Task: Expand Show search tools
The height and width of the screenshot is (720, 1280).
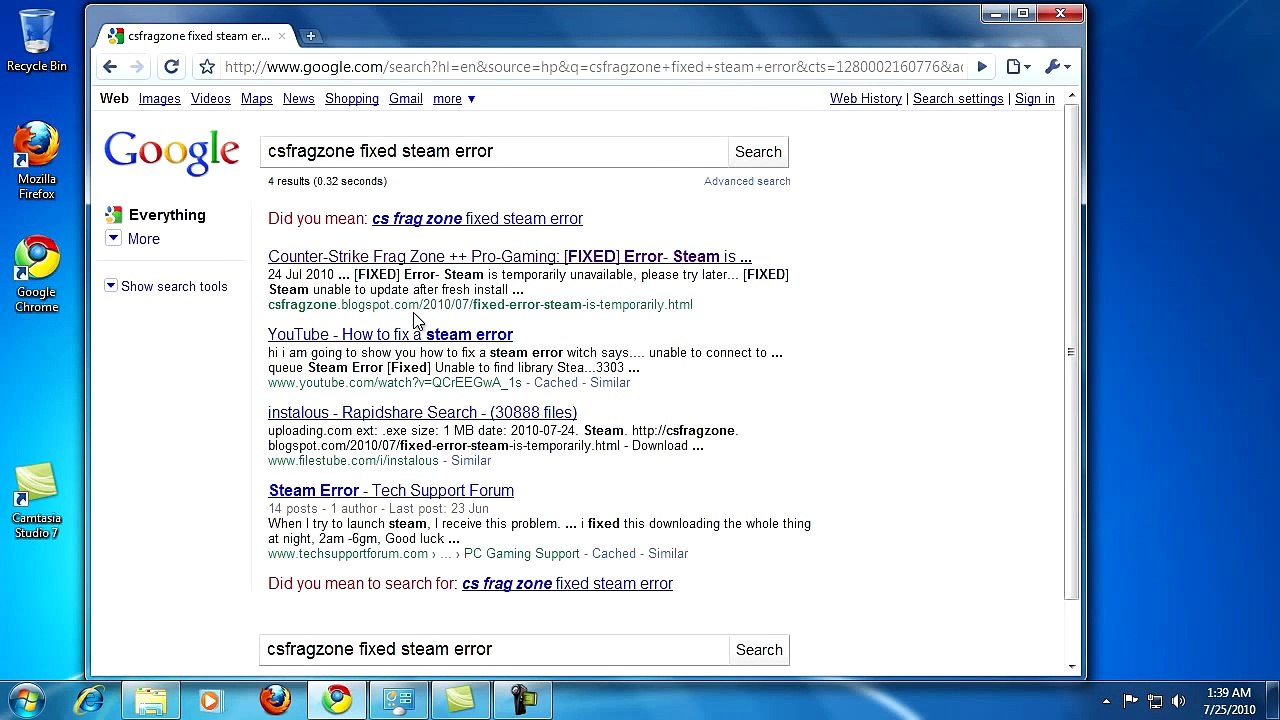Action: (166, 287)
